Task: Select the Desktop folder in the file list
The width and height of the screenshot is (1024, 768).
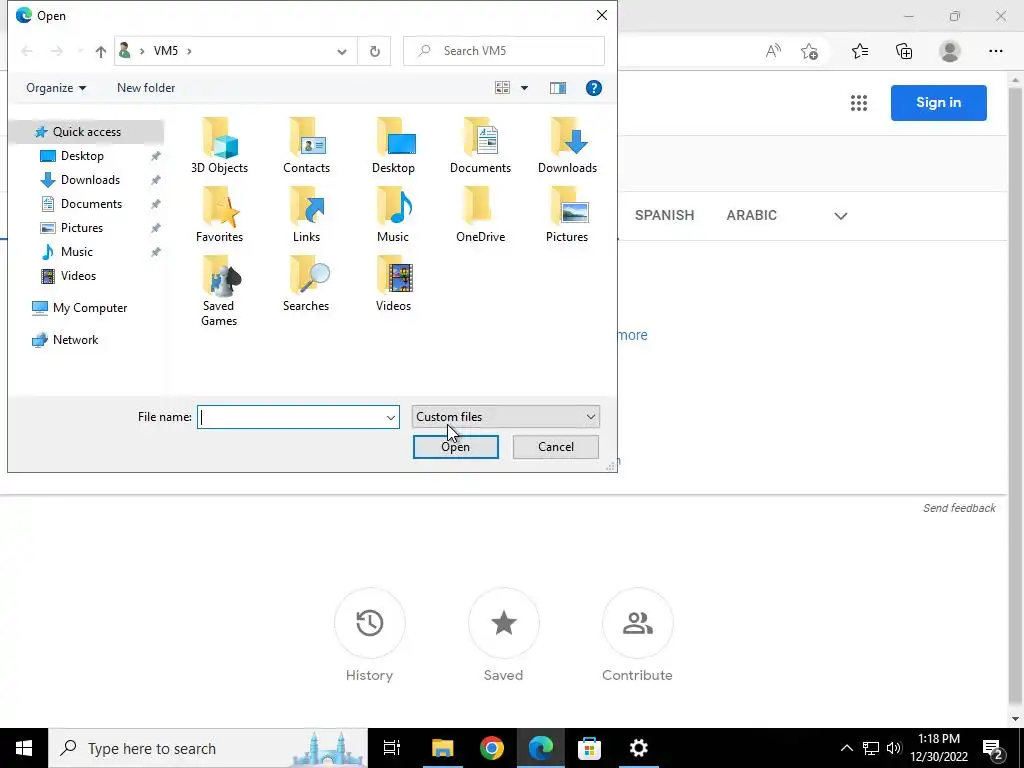Action: 393,146
